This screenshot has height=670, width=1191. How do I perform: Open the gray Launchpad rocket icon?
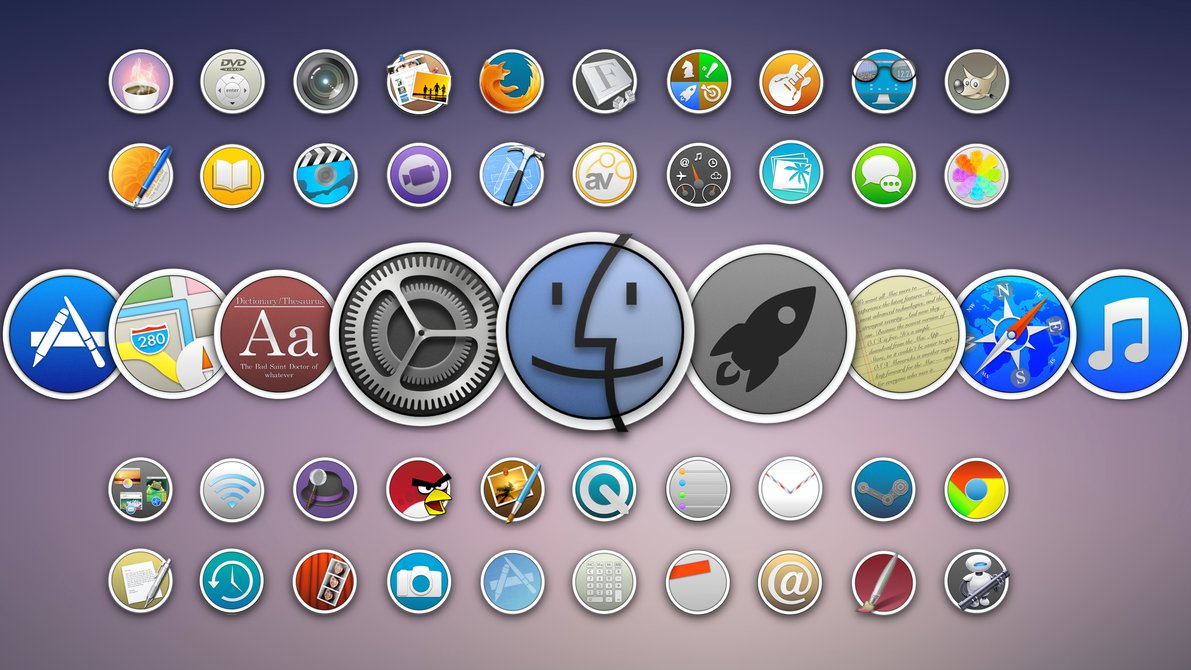(769, 334)
